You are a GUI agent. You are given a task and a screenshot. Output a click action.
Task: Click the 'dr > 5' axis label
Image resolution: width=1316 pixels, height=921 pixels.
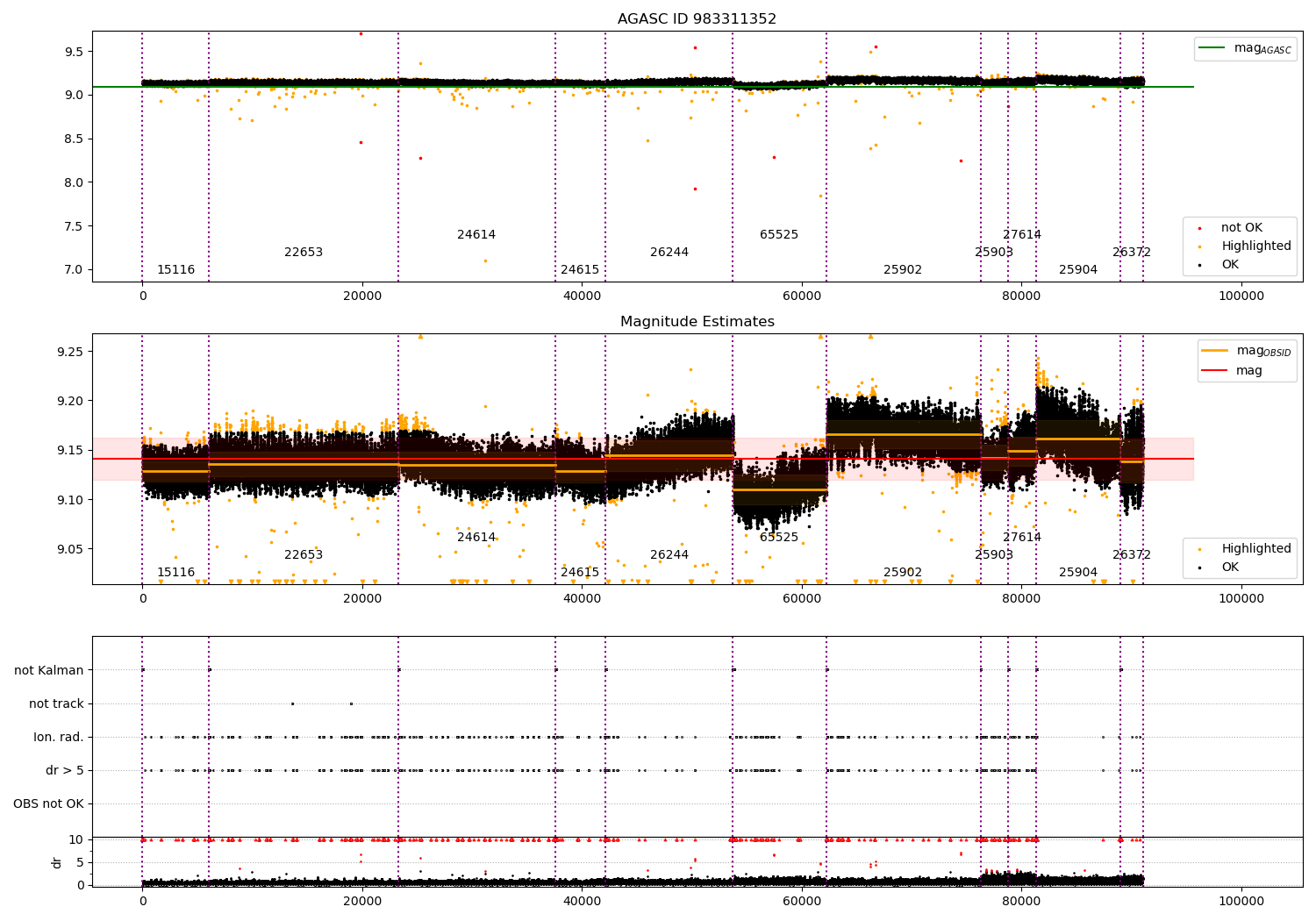coord(65,771)
